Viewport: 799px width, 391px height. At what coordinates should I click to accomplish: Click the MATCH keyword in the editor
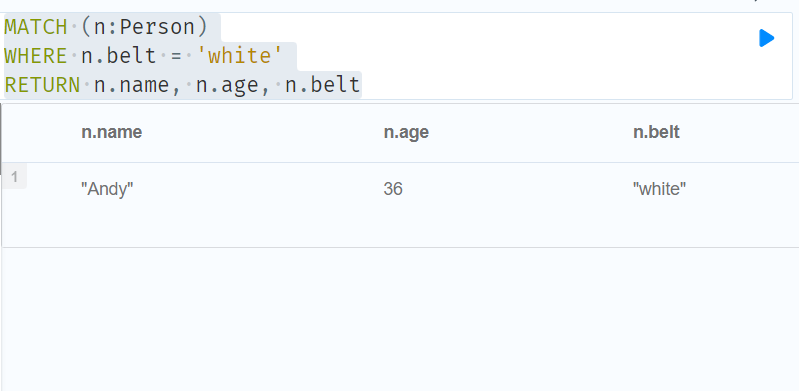point(36,27)
